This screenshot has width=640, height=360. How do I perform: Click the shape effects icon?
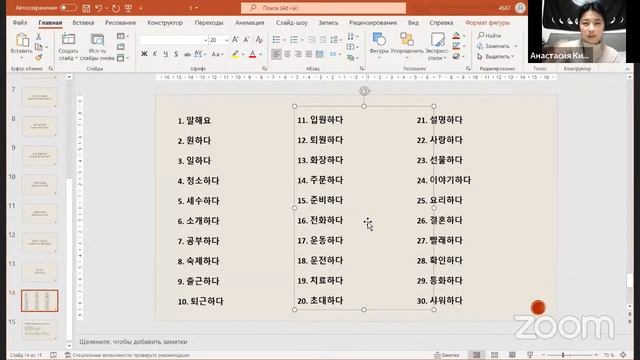[456, 56]
